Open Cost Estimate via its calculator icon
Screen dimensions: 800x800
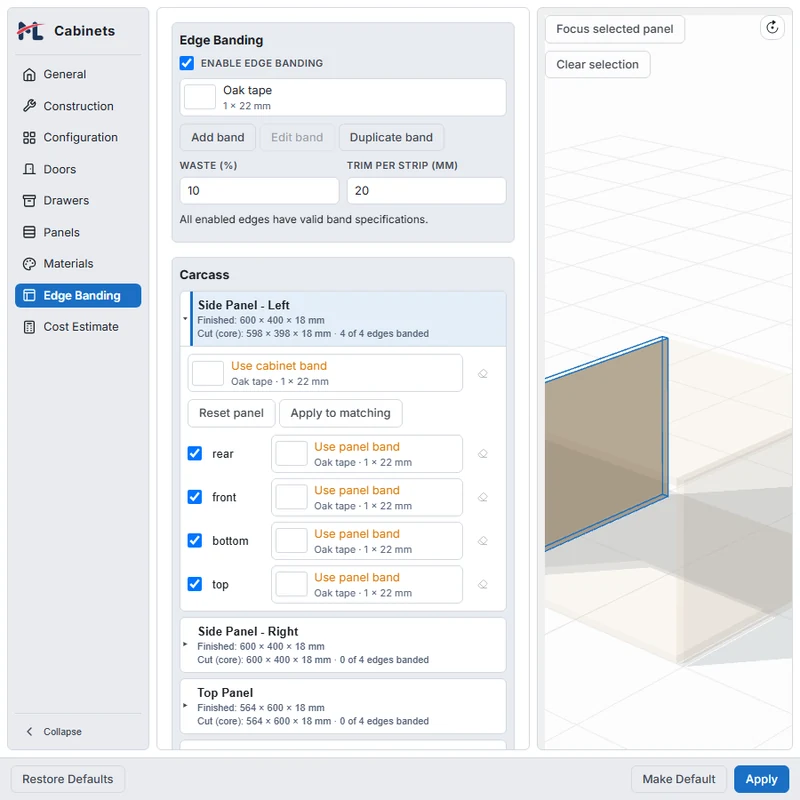click(29, 327)
